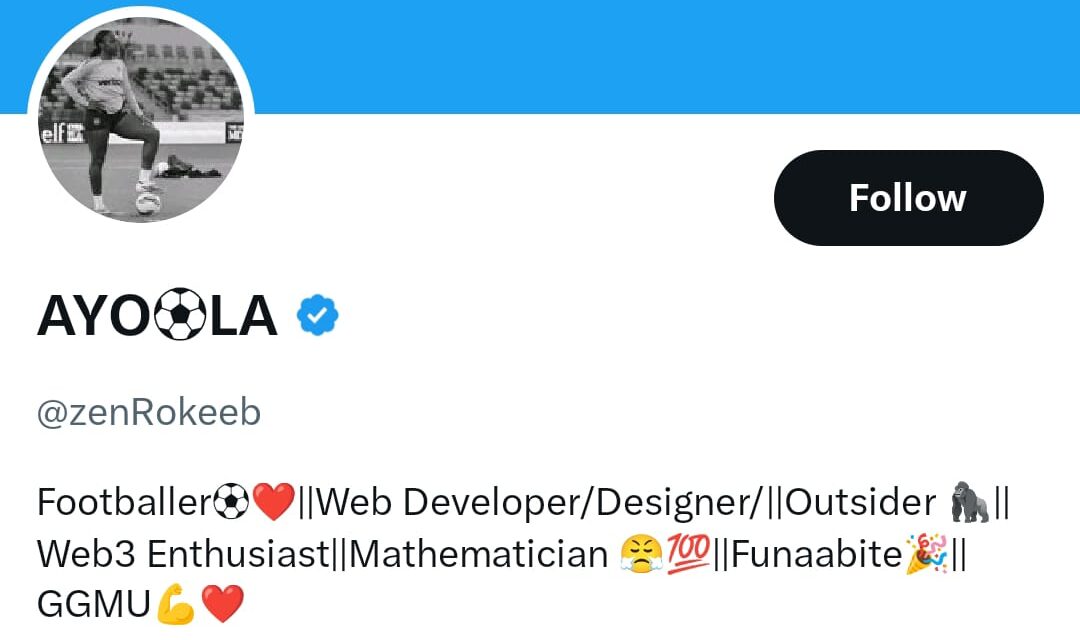
Task: Click the word Mathematician in the bio
Action: pyautogui.click(x=478, y=553)
